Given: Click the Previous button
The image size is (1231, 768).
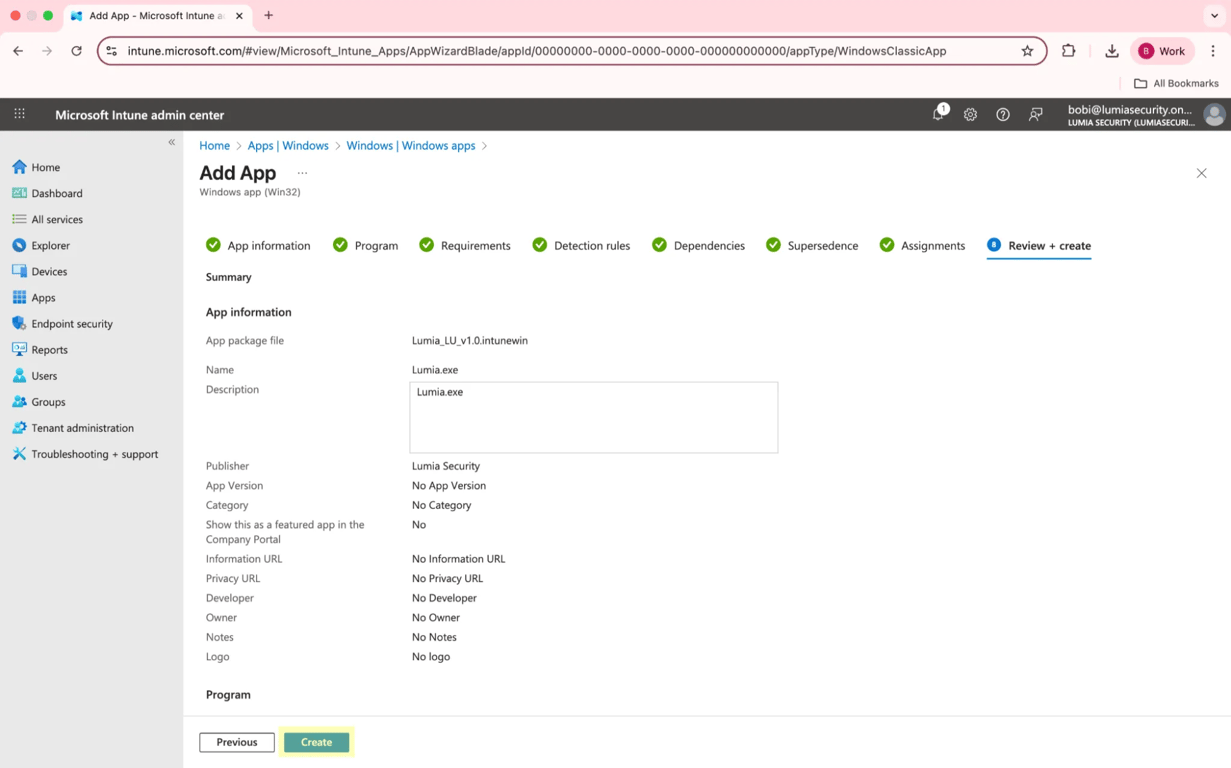Looking at the screenshot, I should point(237,742).
